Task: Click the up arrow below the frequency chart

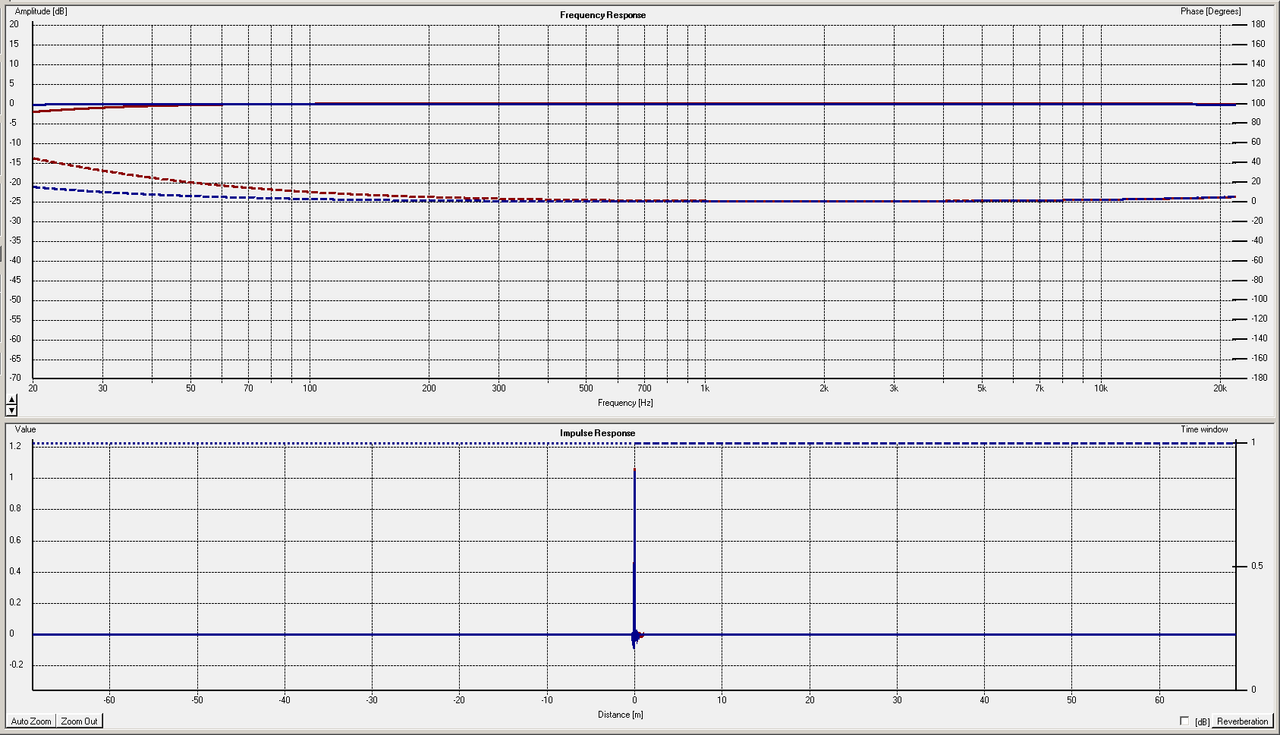Action: point(11,400)
